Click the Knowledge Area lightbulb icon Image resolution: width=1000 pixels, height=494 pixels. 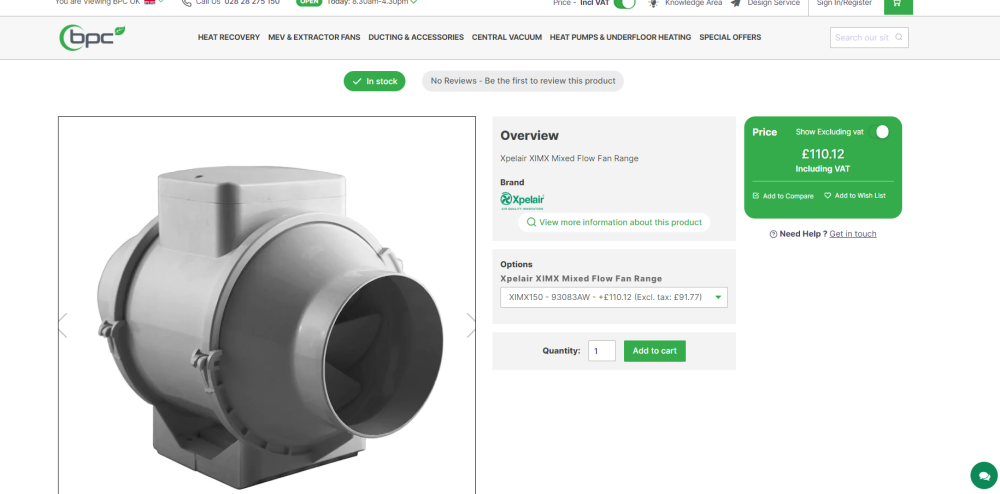tap(654, 3)
